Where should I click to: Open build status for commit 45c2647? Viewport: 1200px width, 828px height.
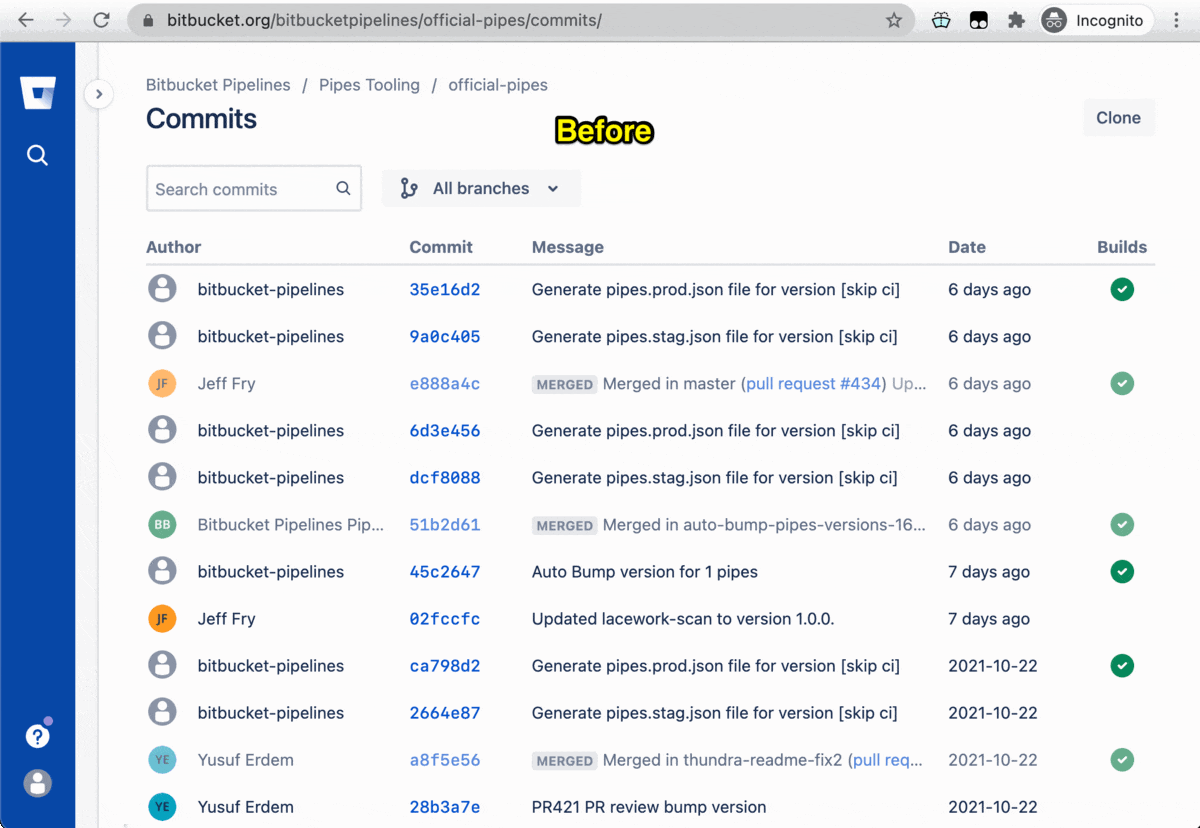point(1122,571)
